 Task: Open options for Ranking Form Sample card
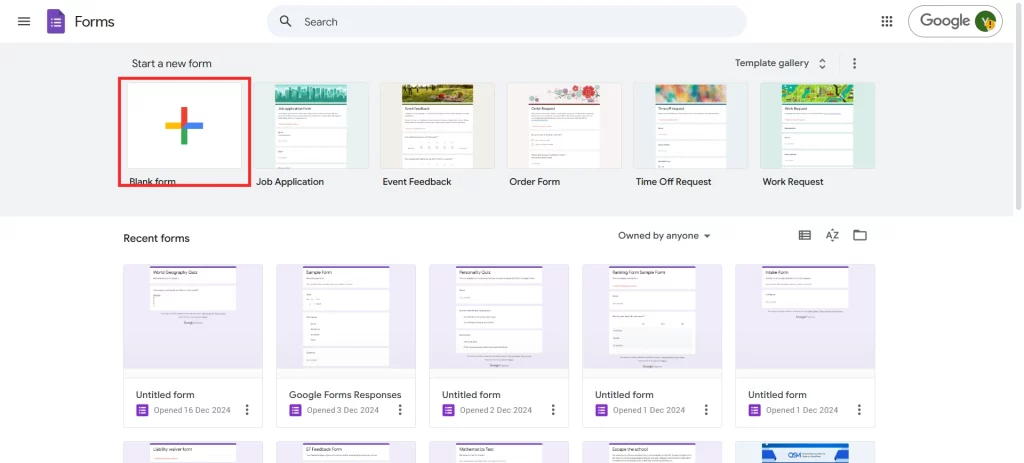[706, 410]
